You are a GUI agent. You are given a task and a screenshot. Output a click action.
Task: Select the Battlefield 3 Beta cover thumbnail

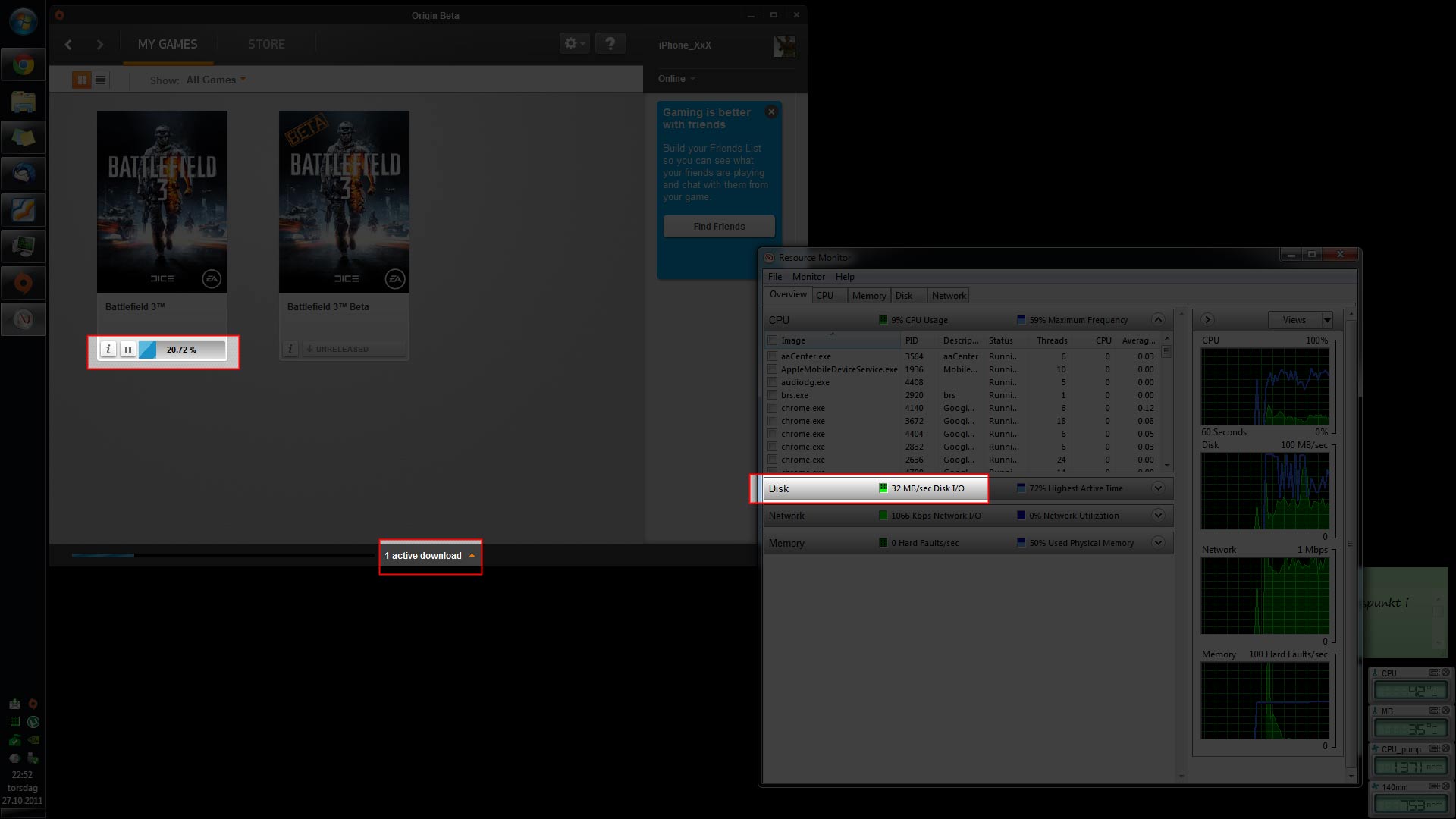344,202
